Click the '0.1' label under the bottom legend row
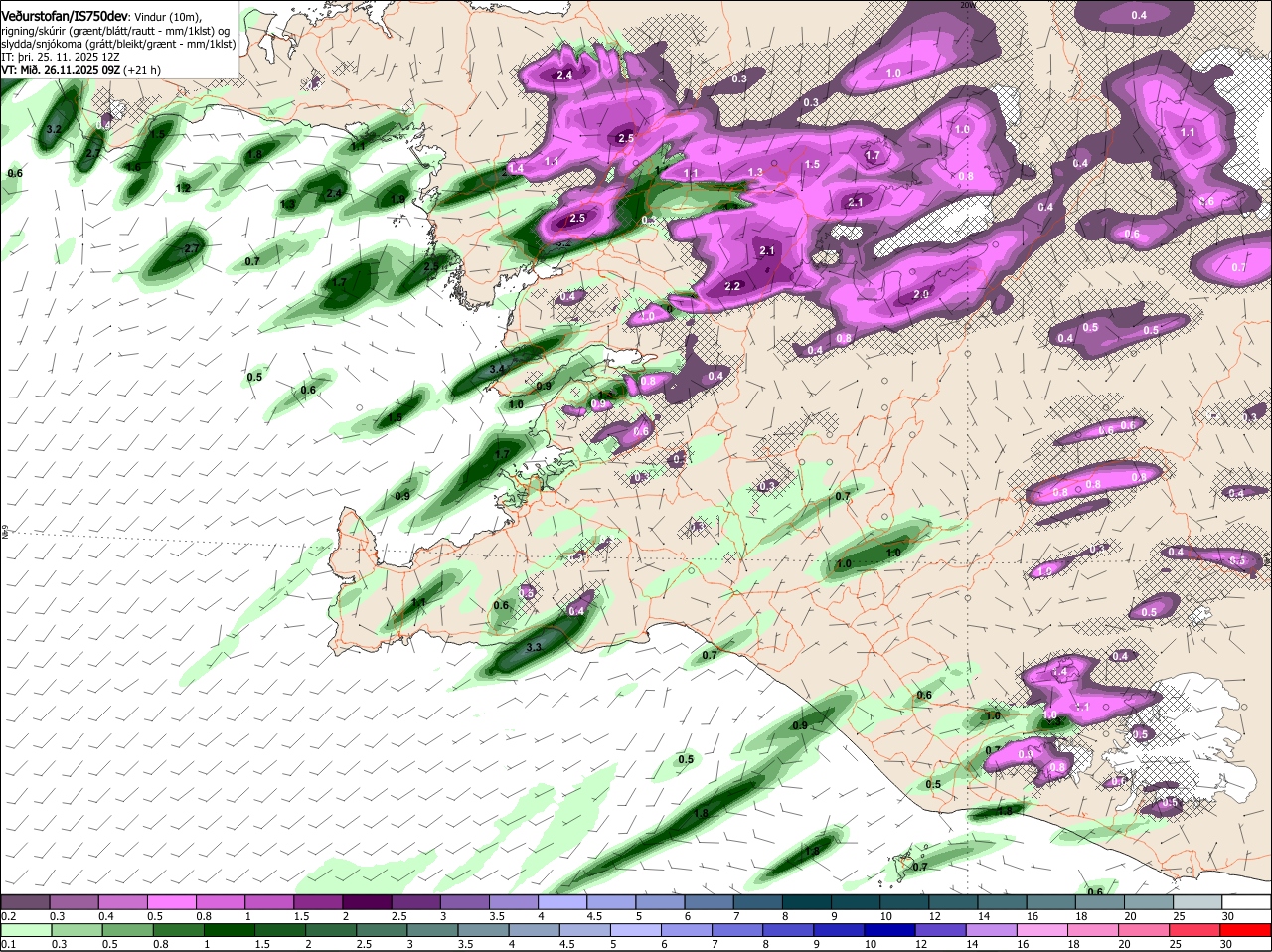The width and height of the screenshot is (1272, 952). pos(9,944)
